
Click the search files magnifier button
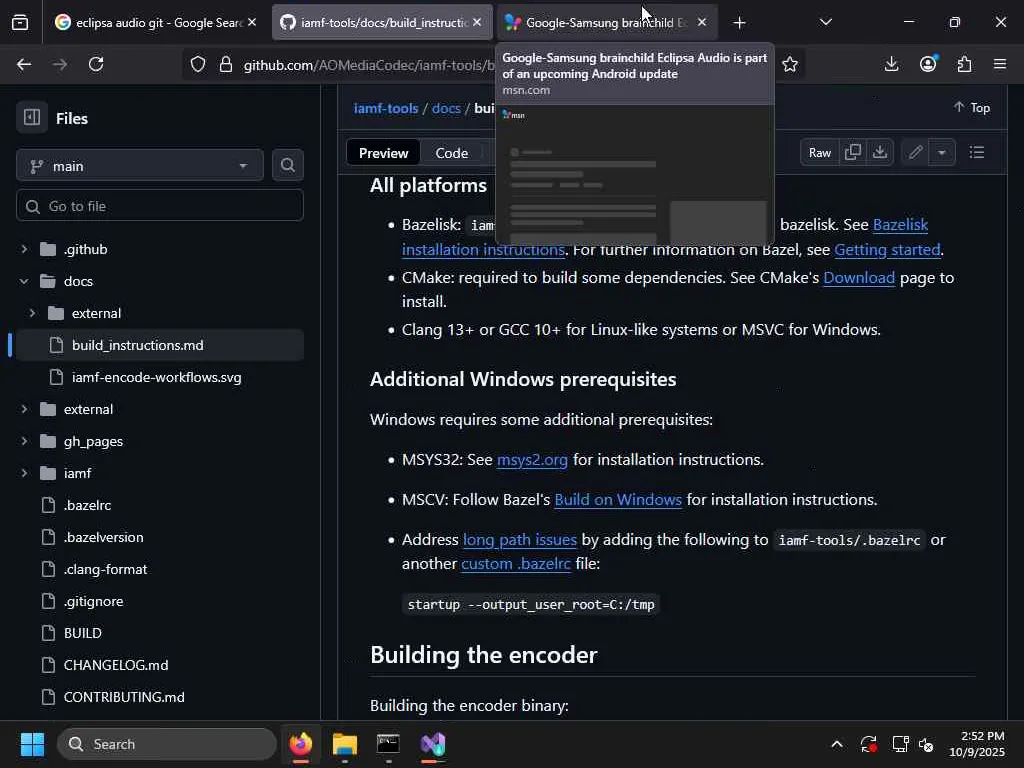(287, 166)
